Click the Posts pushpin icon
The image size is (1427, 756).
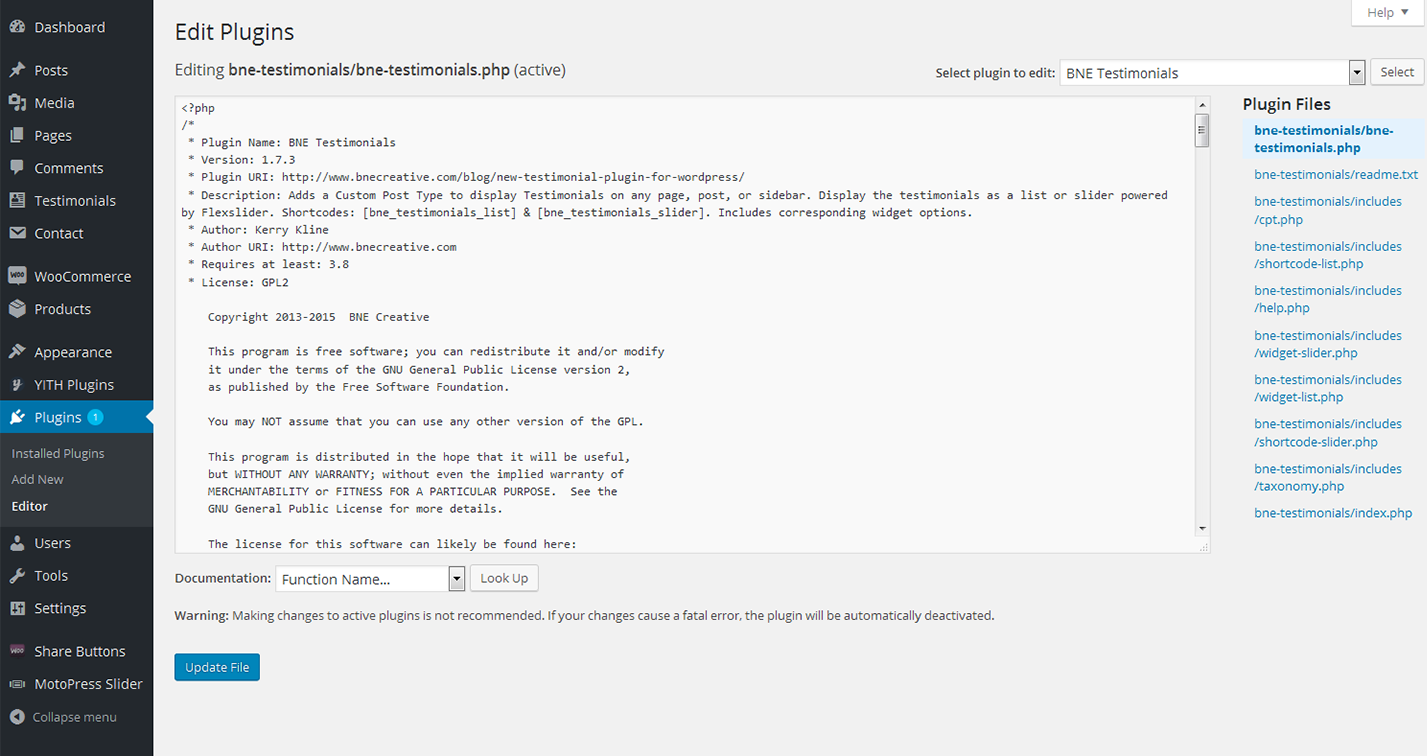(x=17, y=70)
